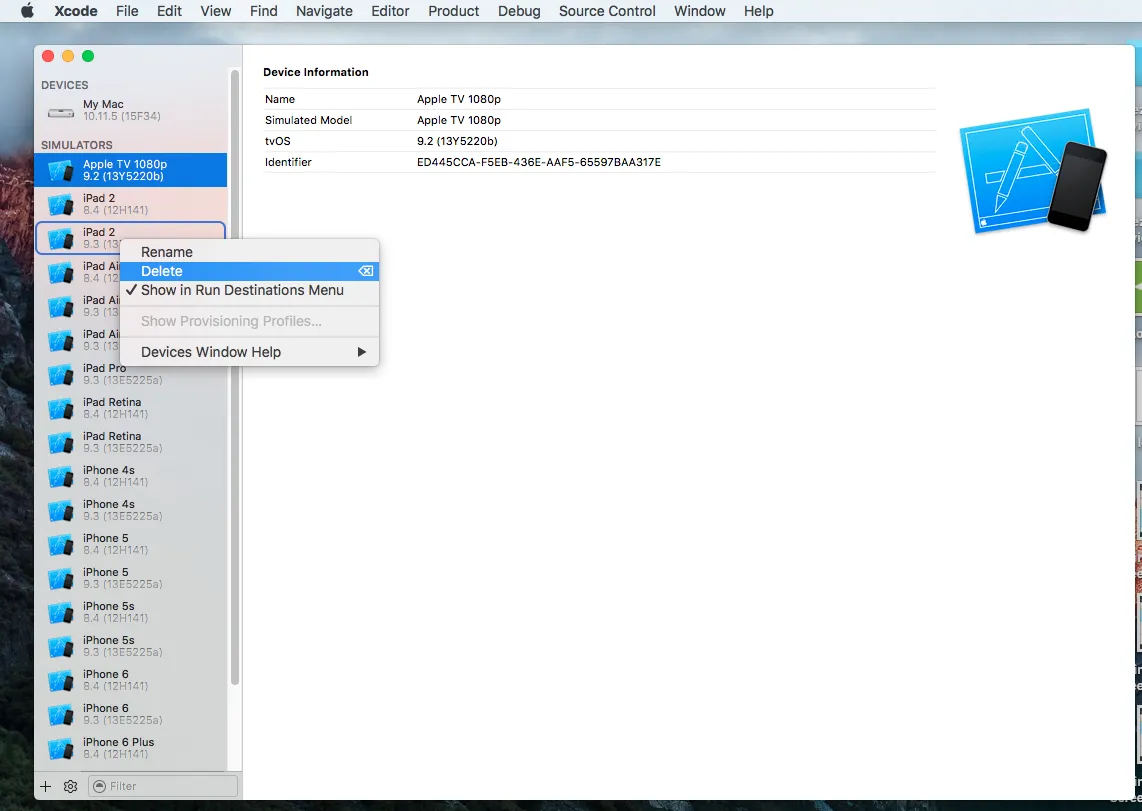Click the large Xcode simulator artwork icon
This screenshot has height=811, width=1142.
point(1033,171)
